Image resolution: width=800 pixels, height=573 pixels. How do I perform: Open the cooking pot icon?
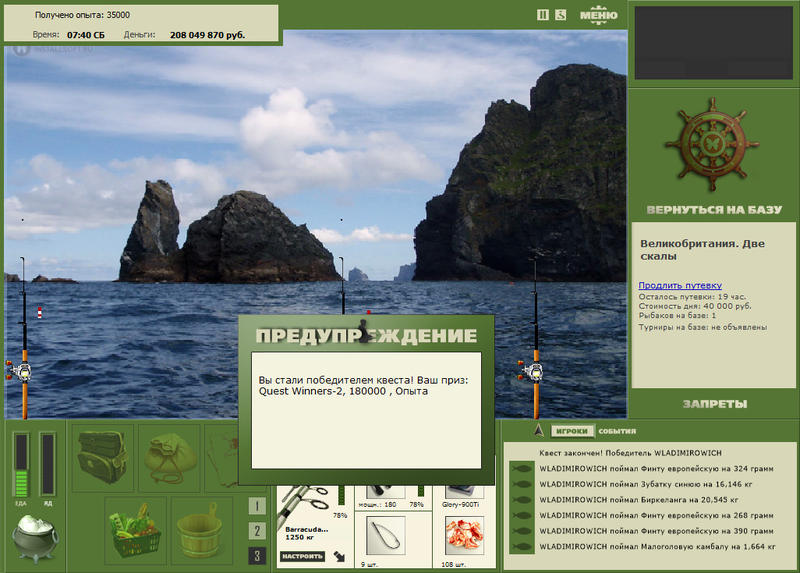tap(35, 538)
